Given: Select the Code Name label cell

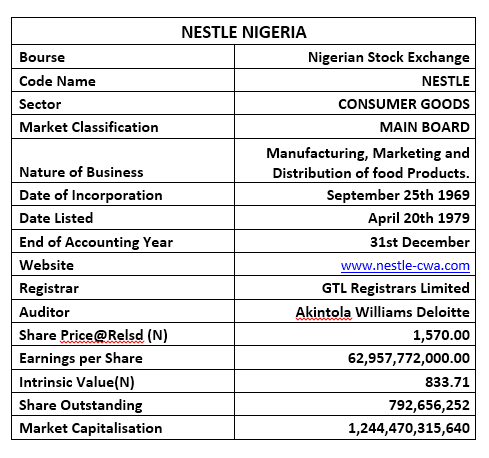Looking at the screenshot, I should (123, 81).
